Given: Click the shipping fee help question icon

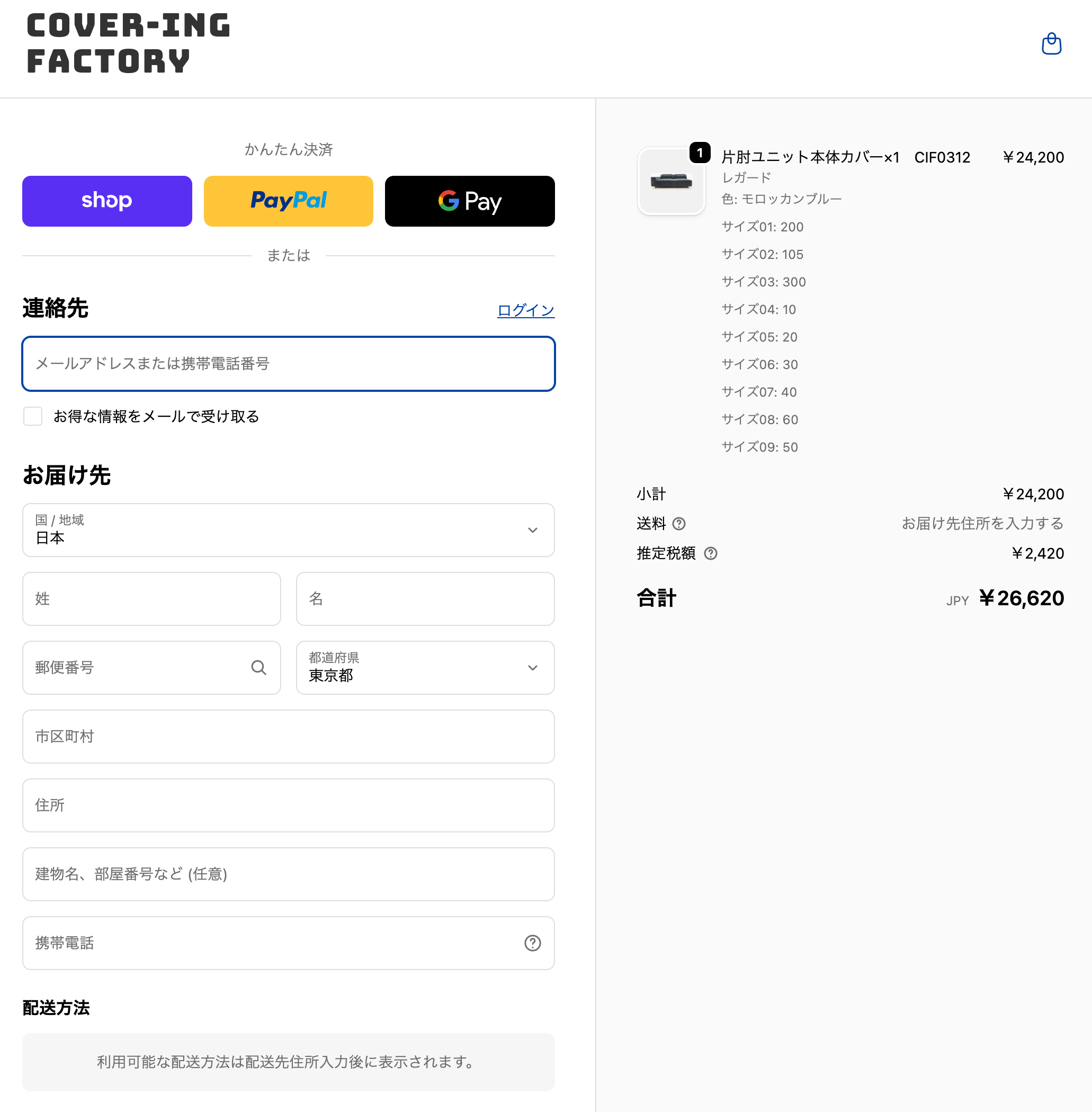Looking at the screenshot, I should pos(679,524).
